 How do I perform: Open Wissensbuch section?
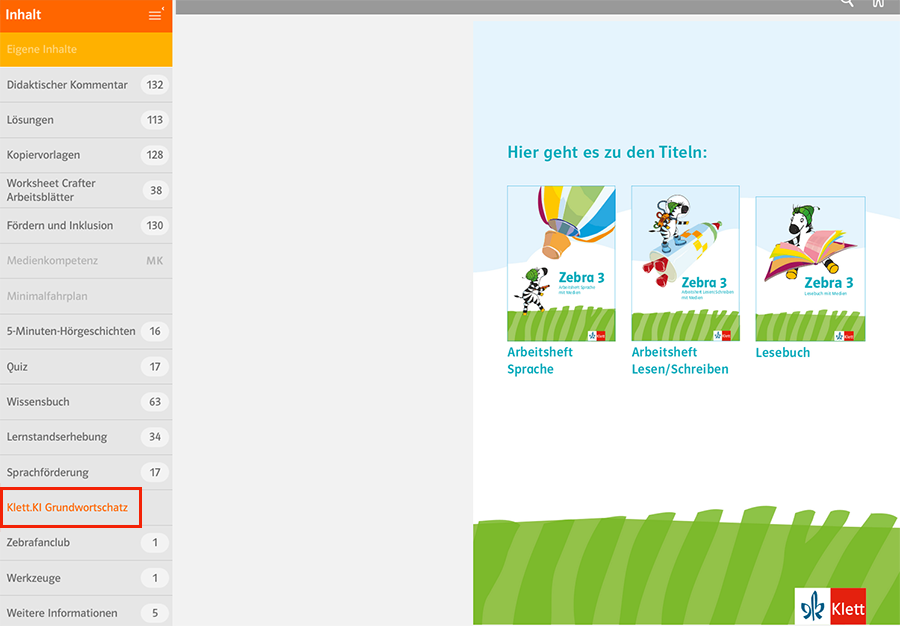tap(86, 402)
